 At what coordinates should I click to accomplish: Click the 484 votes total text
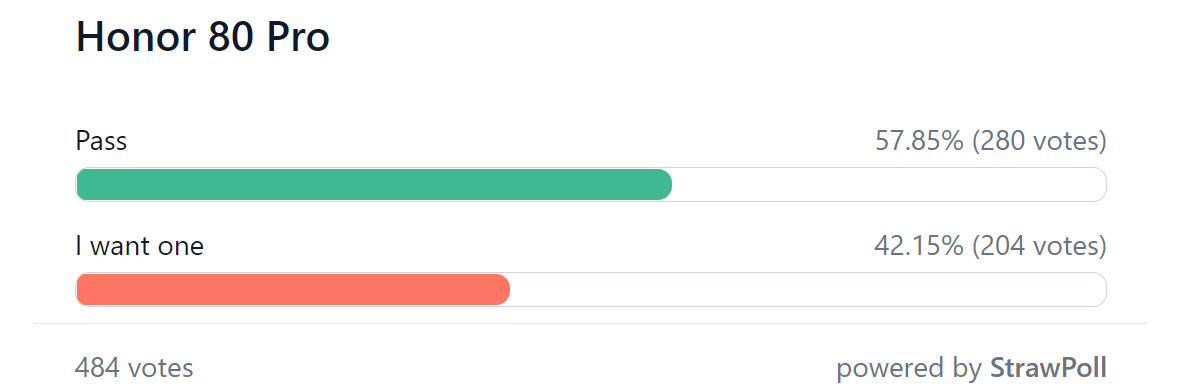134,368
